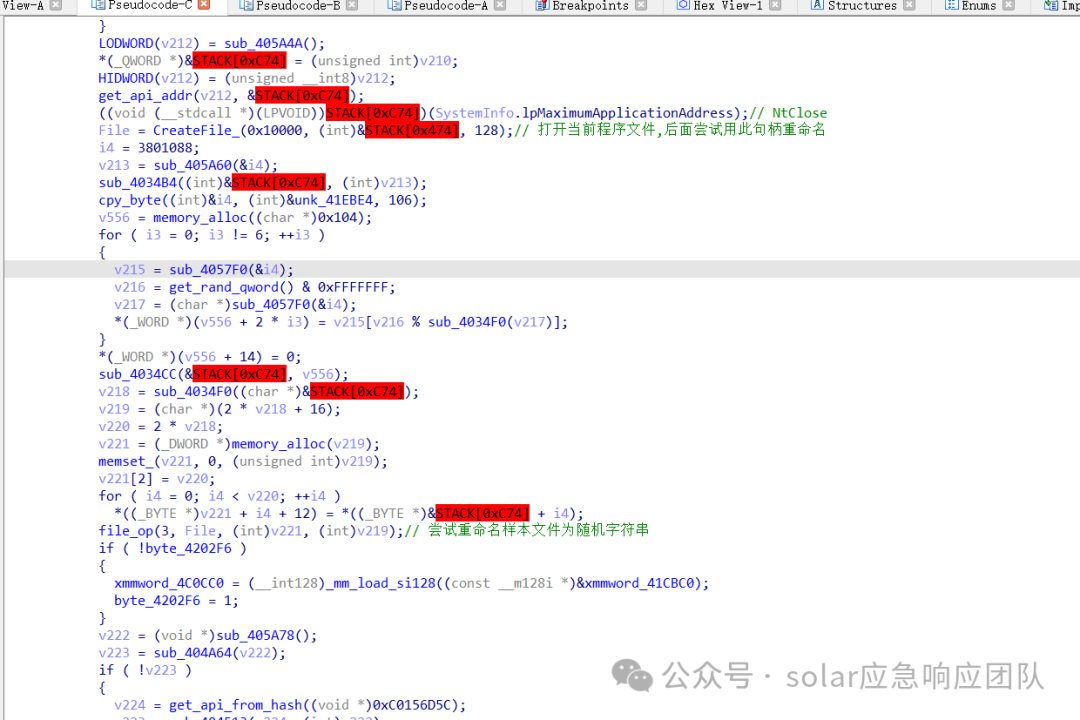This screenshot has width=1080, height=720.
Task: Click sub_4057F0 on the v217 line
Action: point(271,305)
